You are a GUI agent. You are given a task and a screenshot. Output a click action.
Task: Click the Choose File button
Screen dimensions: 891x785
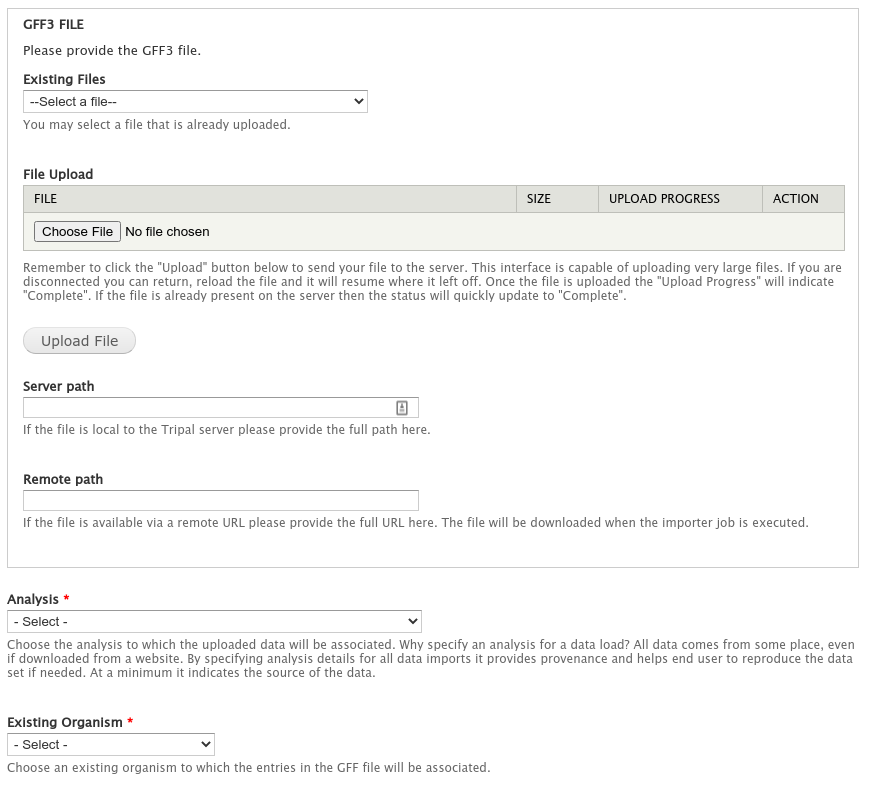coord(77,231)
